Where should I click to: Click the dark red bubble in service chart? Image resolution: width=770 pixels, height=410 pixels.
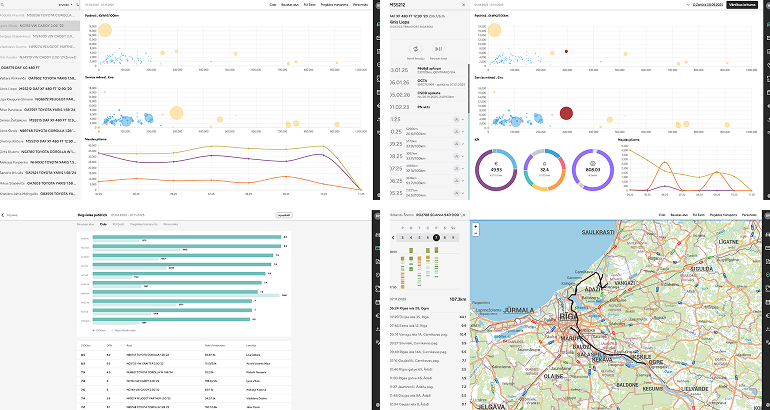566,114
